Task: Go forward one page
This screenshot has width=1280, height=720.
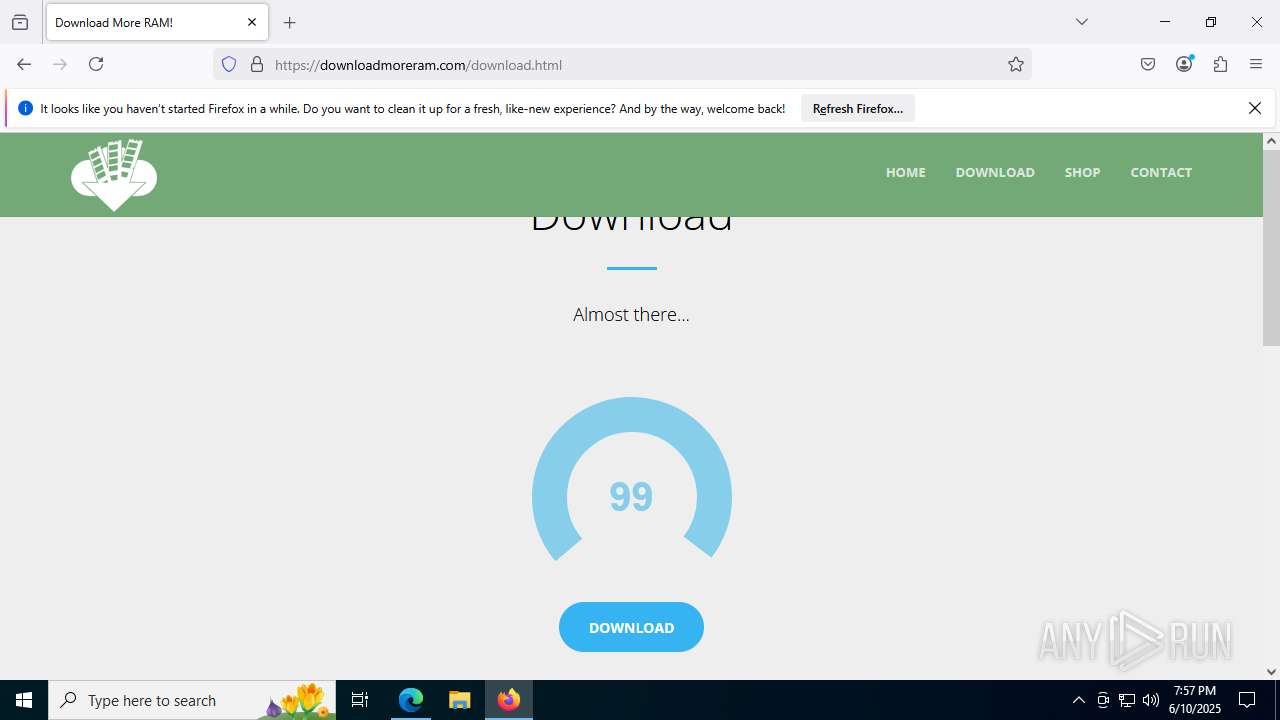Action: [60, 64]
